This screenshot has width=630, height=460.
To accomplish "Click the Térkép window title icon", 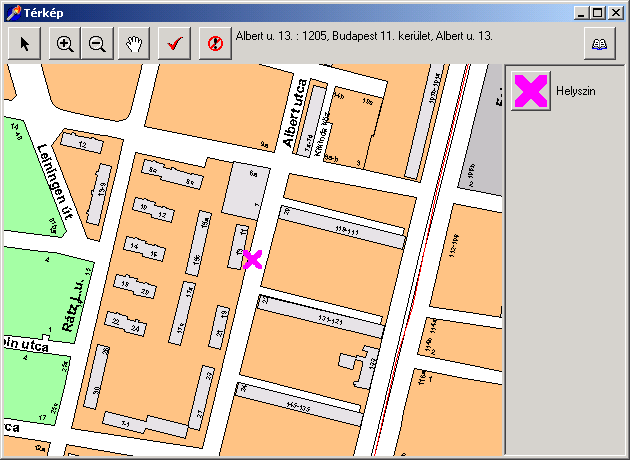I will (10, 12).
